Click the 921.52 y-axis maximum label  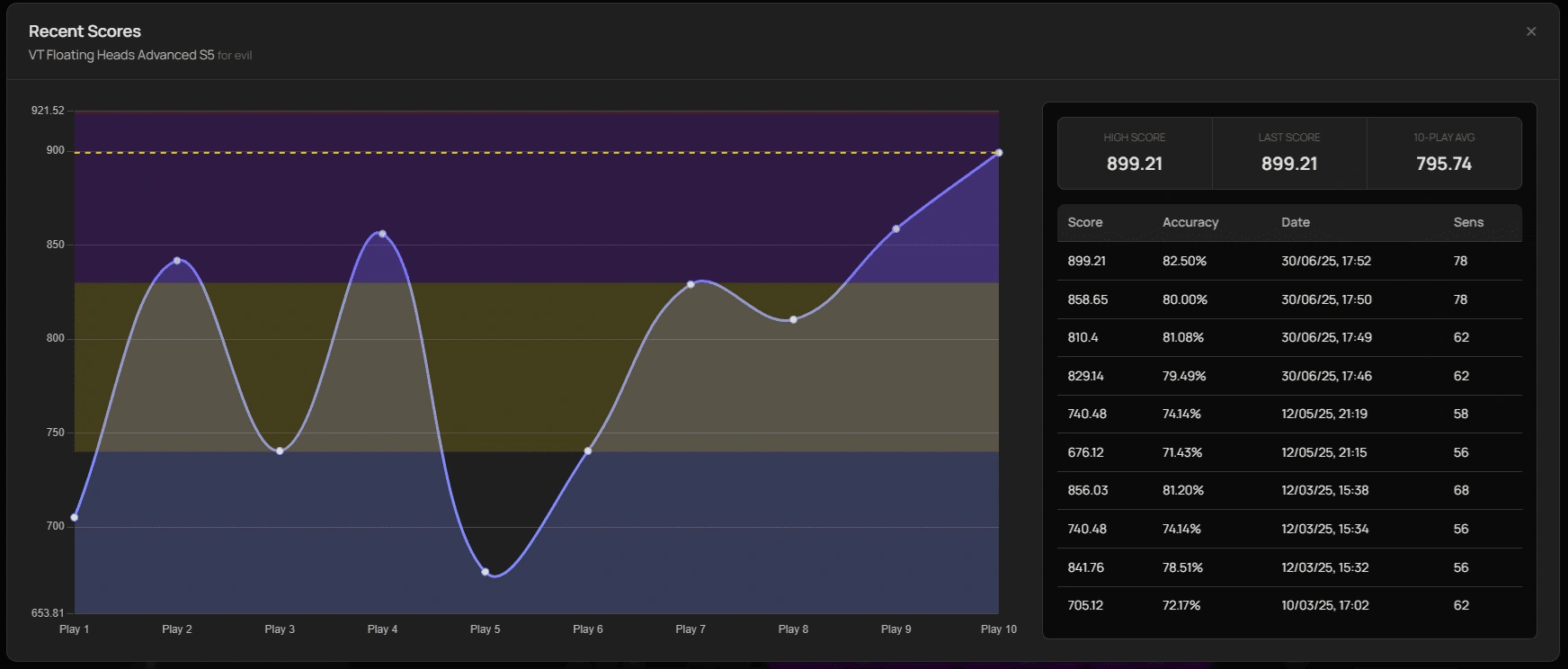click(48, 111)
